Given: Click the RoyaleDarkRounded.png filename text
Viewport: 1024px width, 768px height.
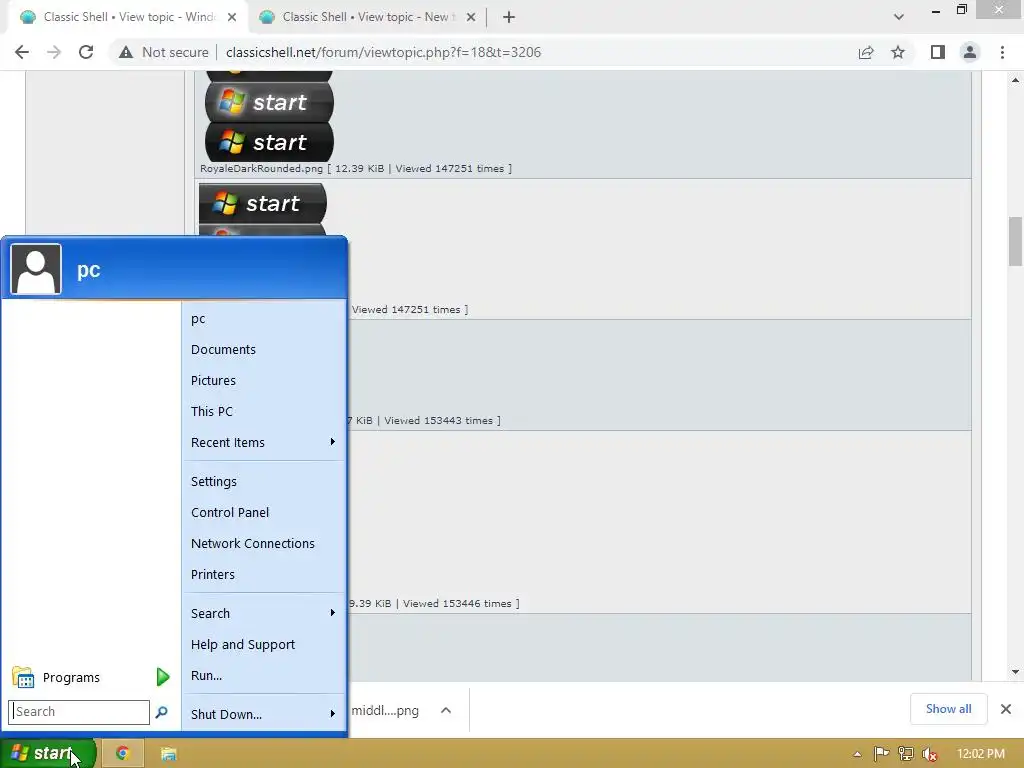Looking at the screenshot, I should pyautogui.click(x=261, y=168).
